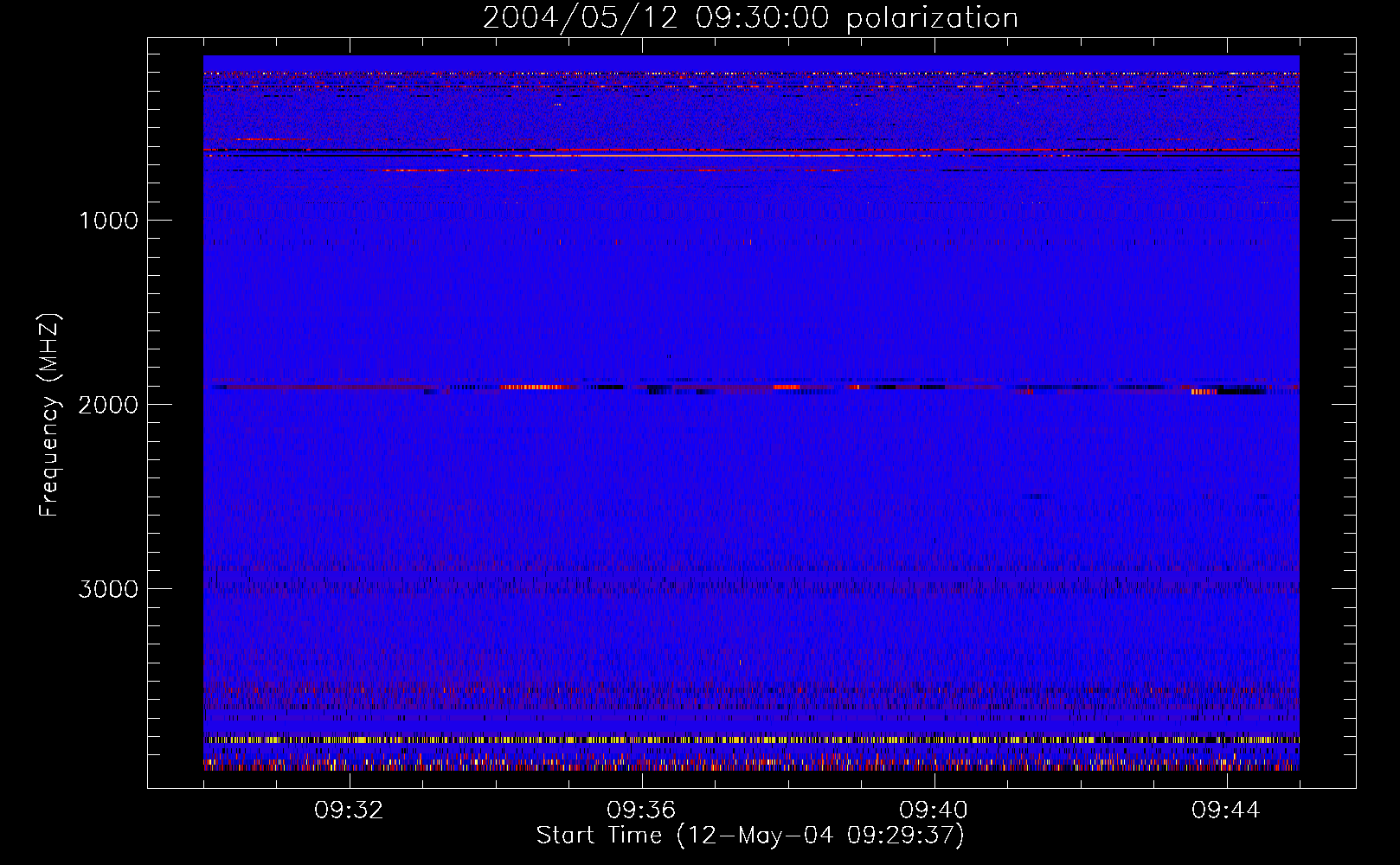Click the "2000" frequency tick label
The height and width of the screenshot is (865, 1400).
pyautogui.click(x=108, y=405)
